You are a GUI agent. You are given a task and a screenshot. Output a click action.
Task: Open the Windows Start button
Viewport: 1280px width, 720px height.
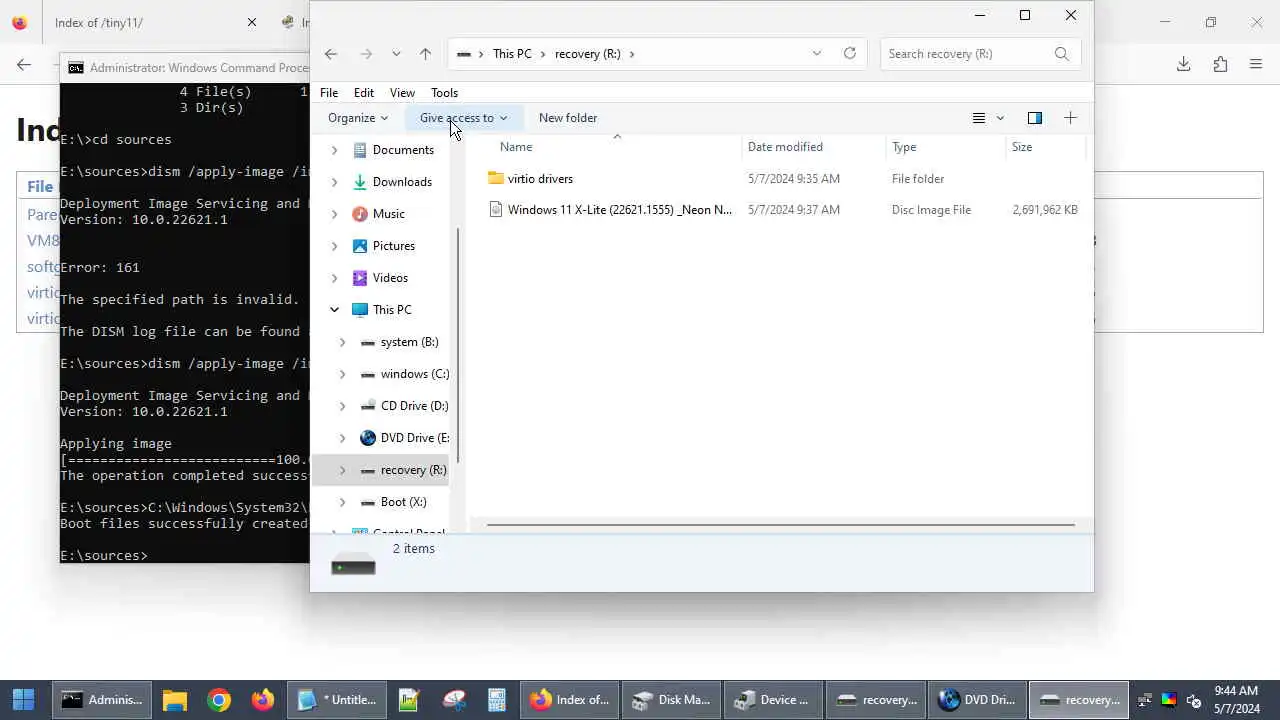24,700
